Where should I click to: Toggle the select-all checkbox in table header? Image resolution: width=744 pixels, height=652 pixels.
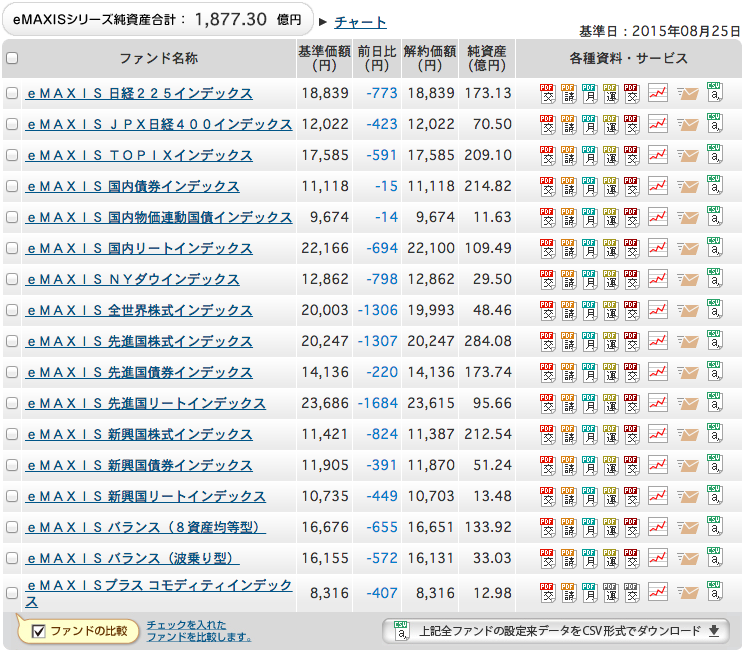tap(12, 58)
